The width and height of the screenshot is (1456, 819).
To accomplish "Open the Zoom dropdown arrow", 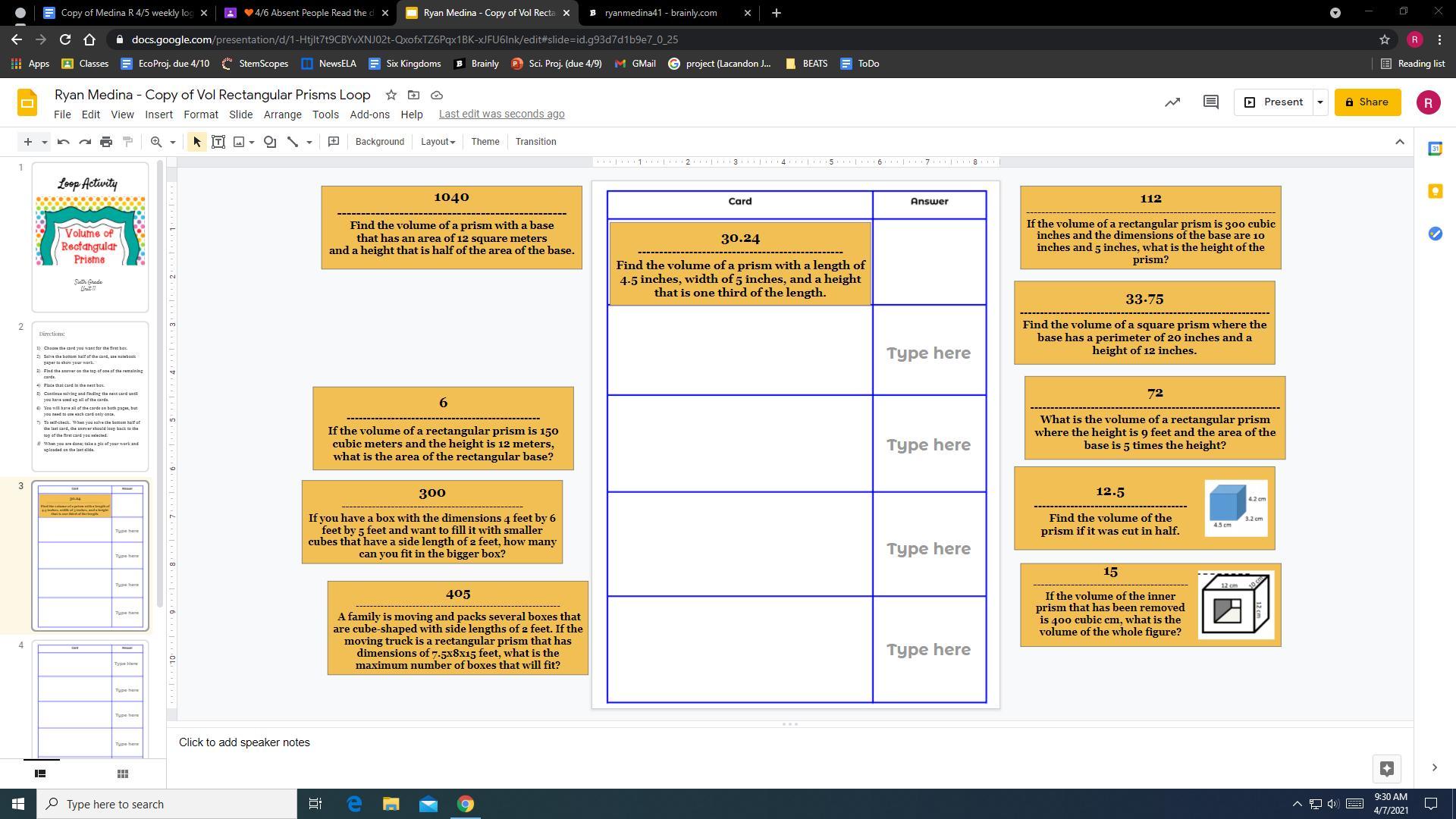I will [173, 142].
